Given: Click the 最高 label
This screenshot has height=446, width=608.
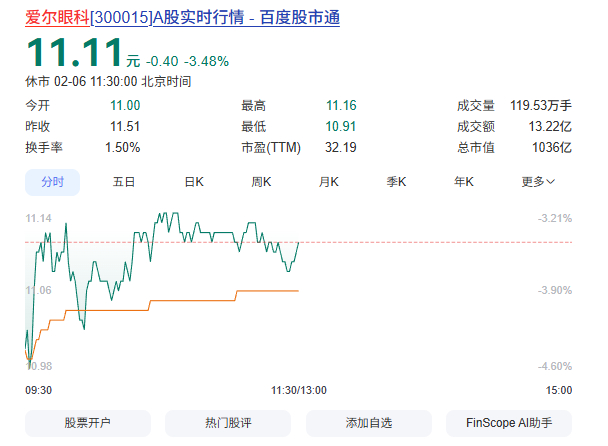Looking at the screenshot, I should 254,105.
